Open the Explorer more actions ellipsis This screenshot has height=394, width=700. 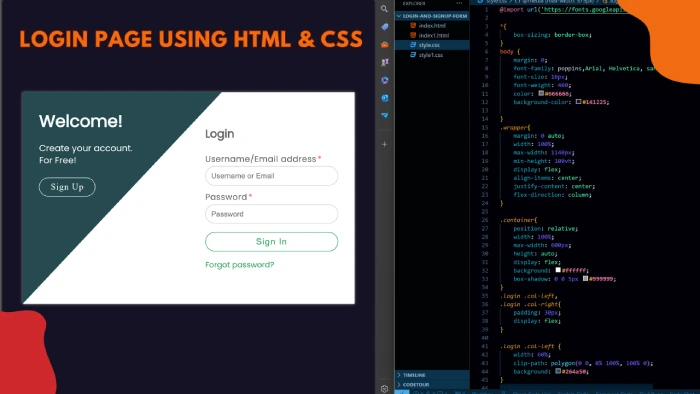[459, 3]
